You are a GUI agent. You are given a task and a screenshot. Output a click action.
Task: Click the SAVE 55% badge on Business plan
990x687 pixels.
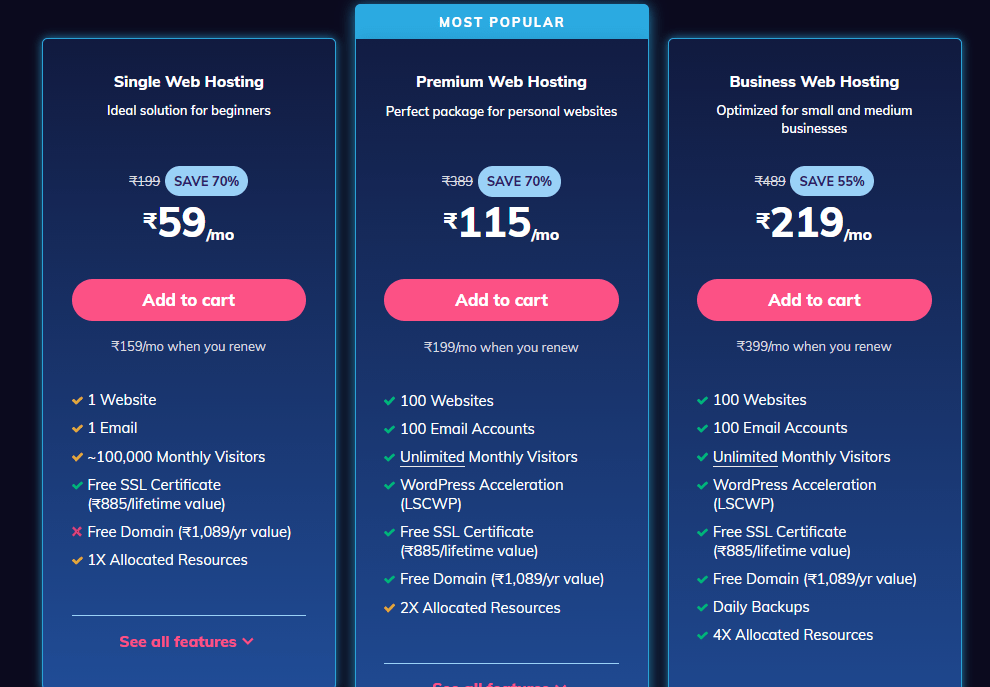pos(831,181)
